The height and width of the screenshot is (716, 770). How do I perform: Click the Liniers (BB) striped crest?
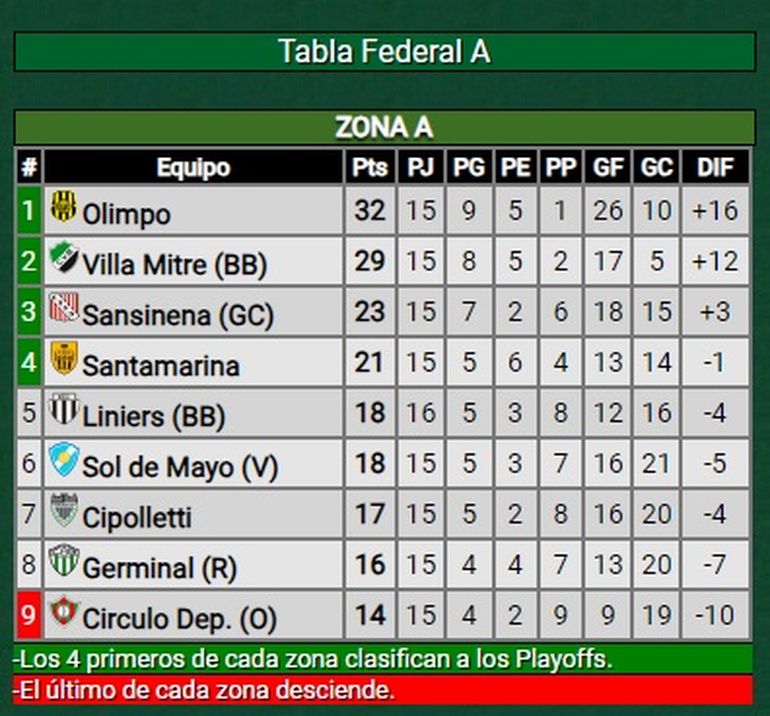click(64, 409)
